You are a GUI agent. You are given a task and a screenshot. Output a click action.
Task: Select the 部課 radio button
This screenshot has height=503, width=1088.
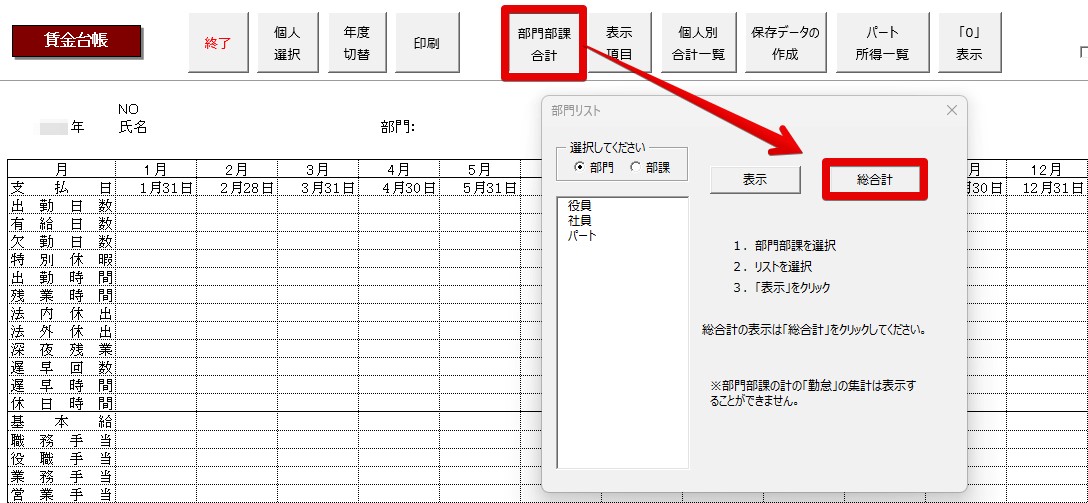[x=635, y=167]
